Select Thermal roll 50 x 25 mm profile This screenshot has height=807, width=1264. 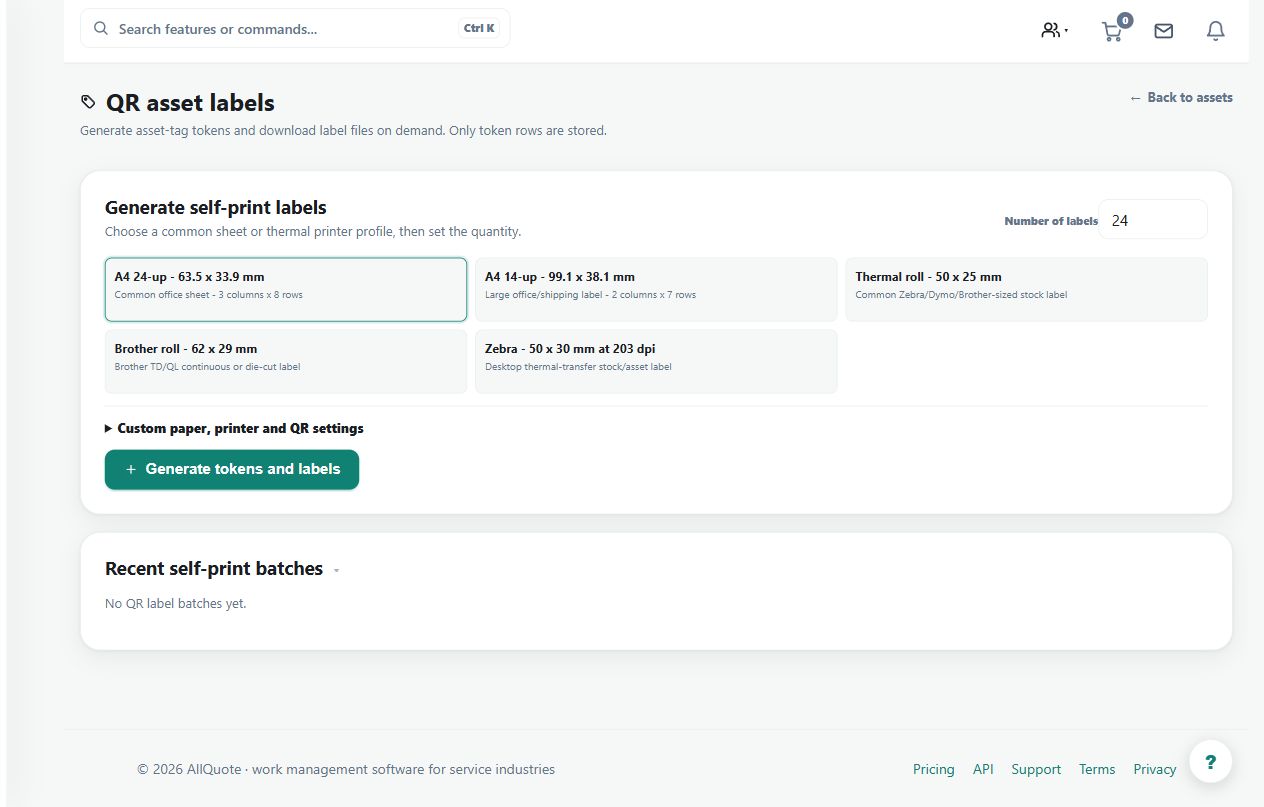(1026, 290)
